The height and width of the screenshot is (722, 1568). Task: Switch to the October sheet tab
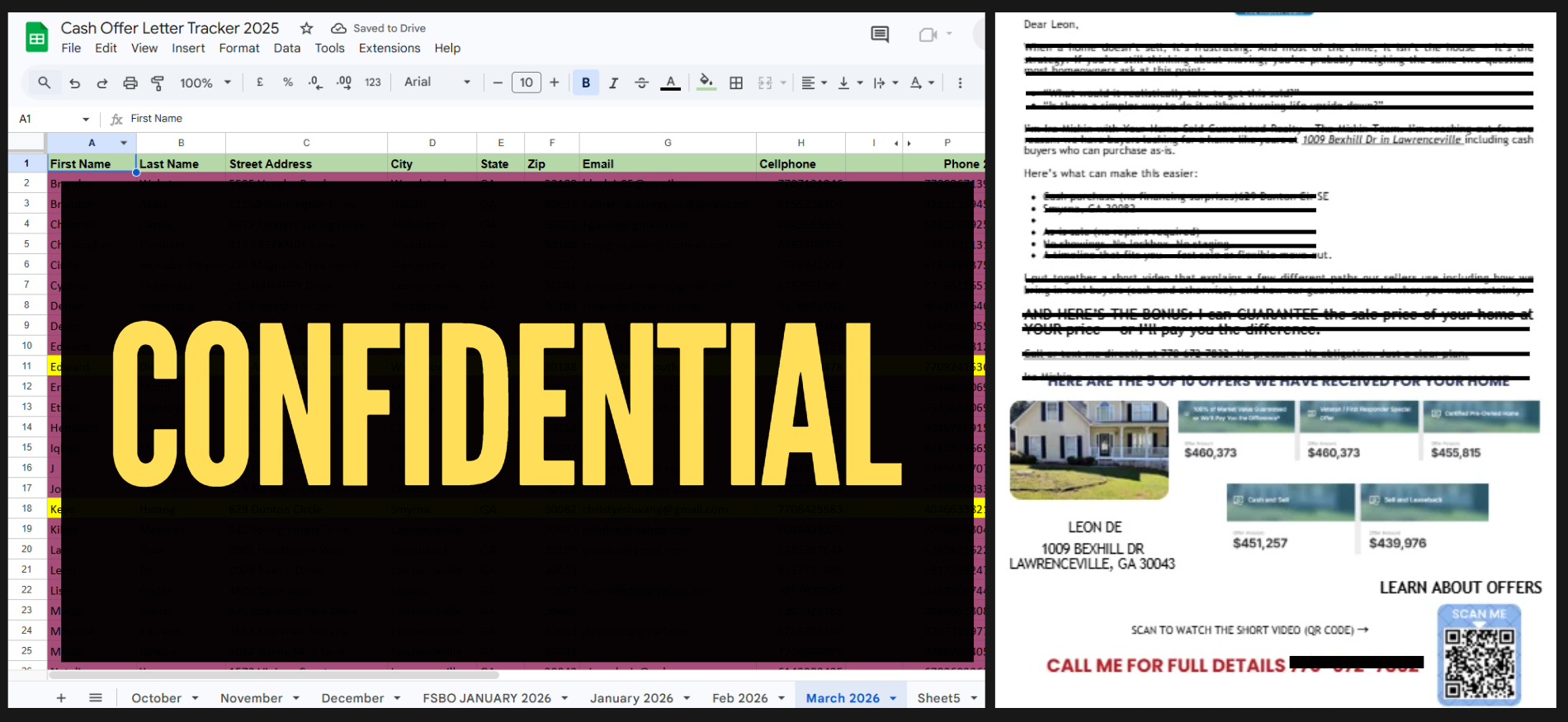coord(156,698)
